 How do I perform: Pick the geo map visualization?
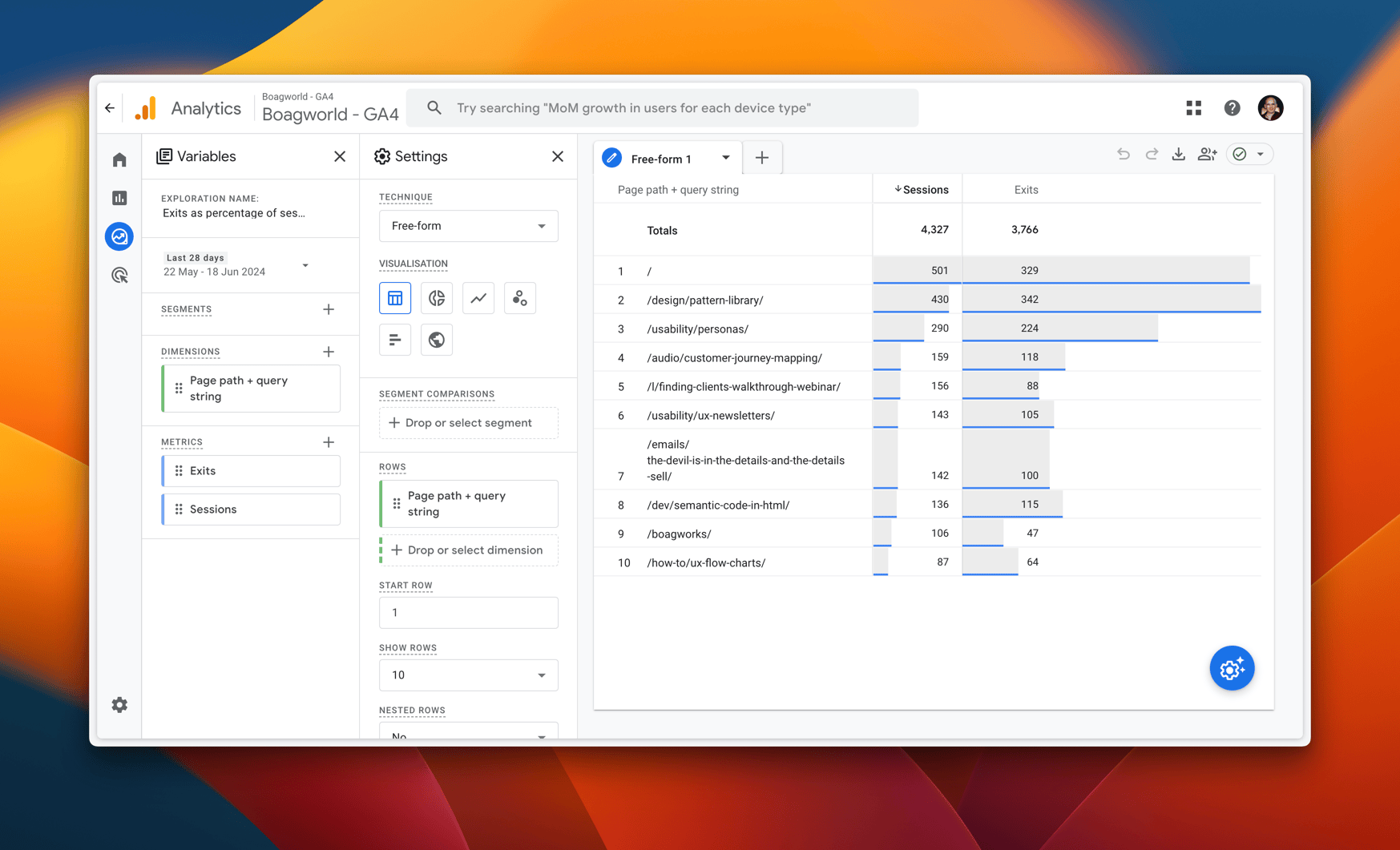(x=436, y=339)
